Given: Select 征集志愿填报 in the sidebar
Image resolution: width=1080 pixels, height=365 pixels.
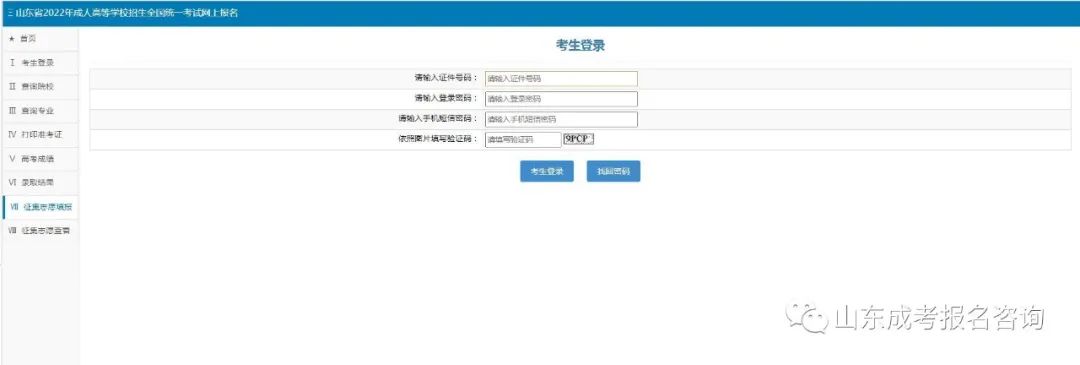Looking at the screenshot, I should (40, 207).
